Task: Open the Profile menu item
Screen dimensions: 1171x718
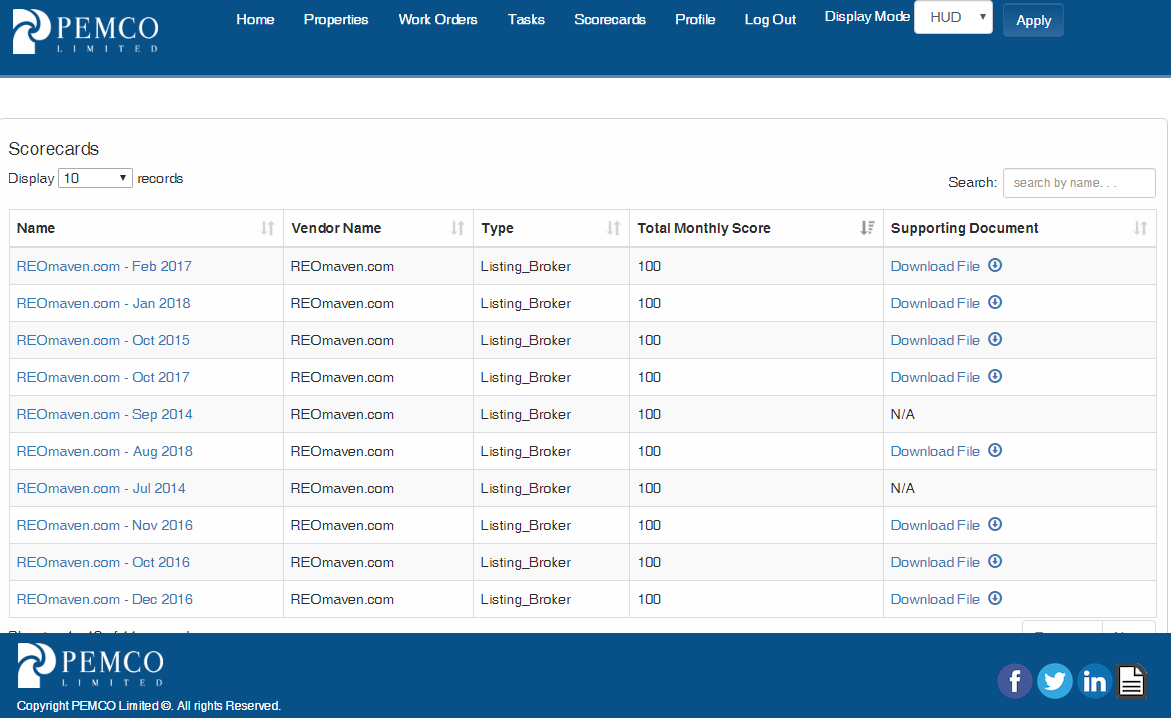Action: 695,19
